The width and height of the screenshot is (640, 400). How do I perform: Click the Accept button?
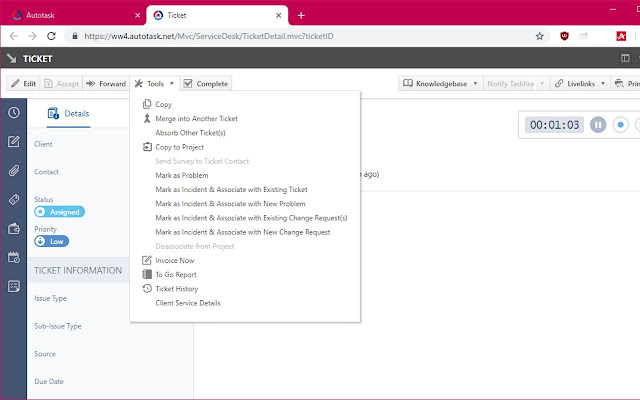pyautogui.click(x=61, y=84)
